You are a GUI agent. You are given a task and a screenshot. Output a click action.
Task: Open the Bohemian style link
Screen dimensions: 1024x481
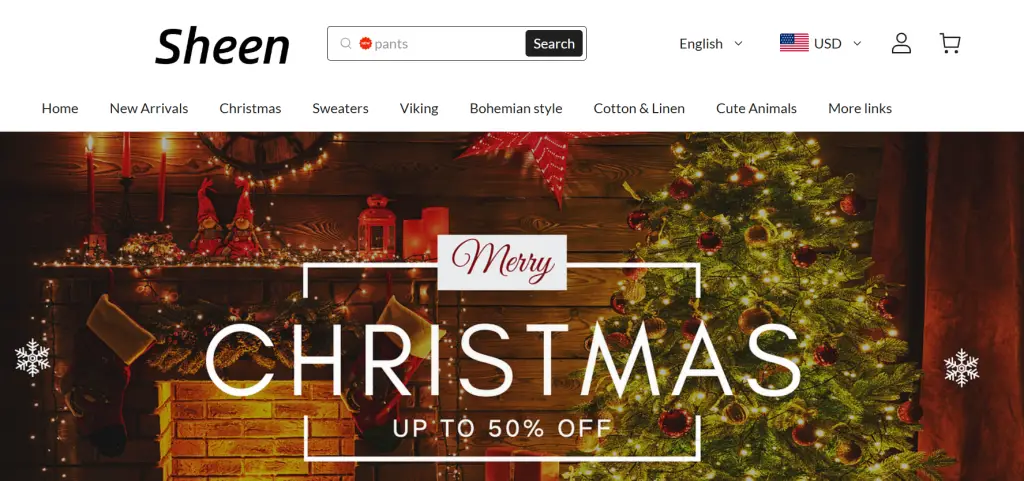point(516,108)
